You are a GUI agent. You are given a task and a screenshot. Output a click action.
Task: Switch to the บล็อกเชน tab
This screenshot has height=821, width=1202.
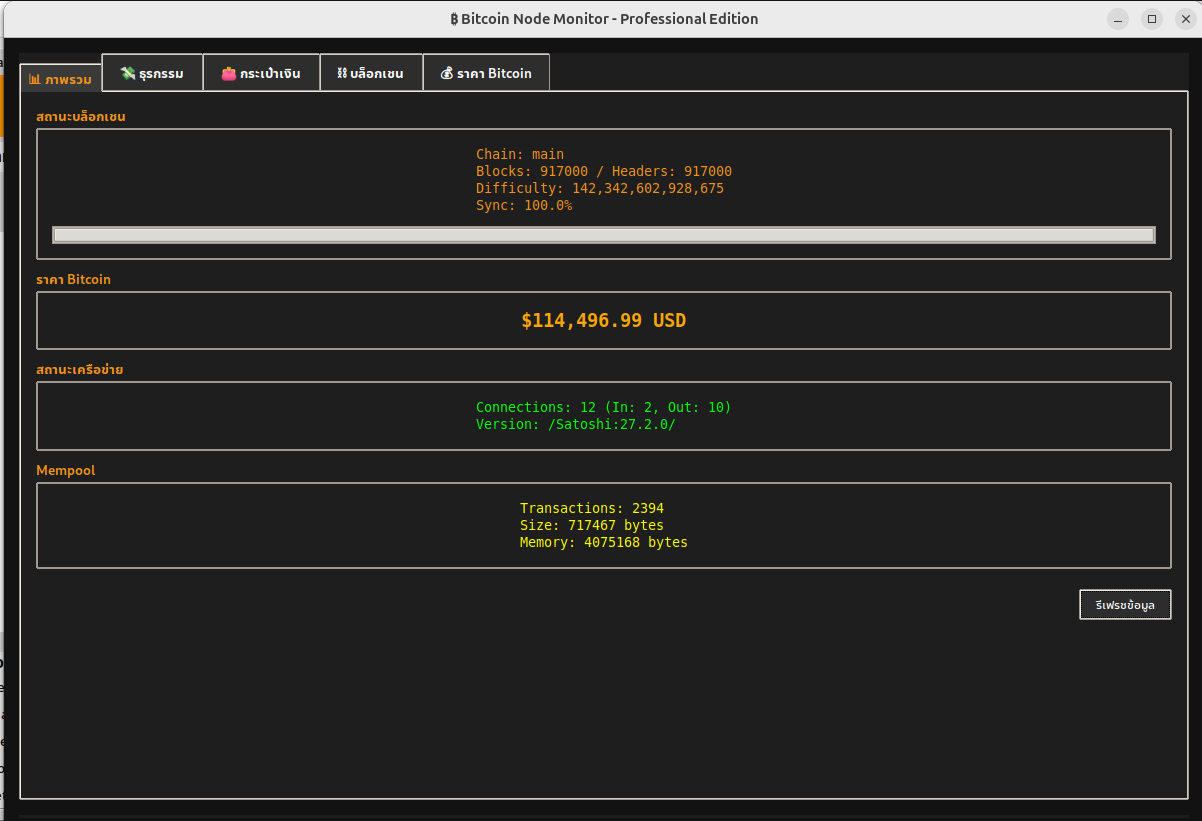click(x=371, y=73)
